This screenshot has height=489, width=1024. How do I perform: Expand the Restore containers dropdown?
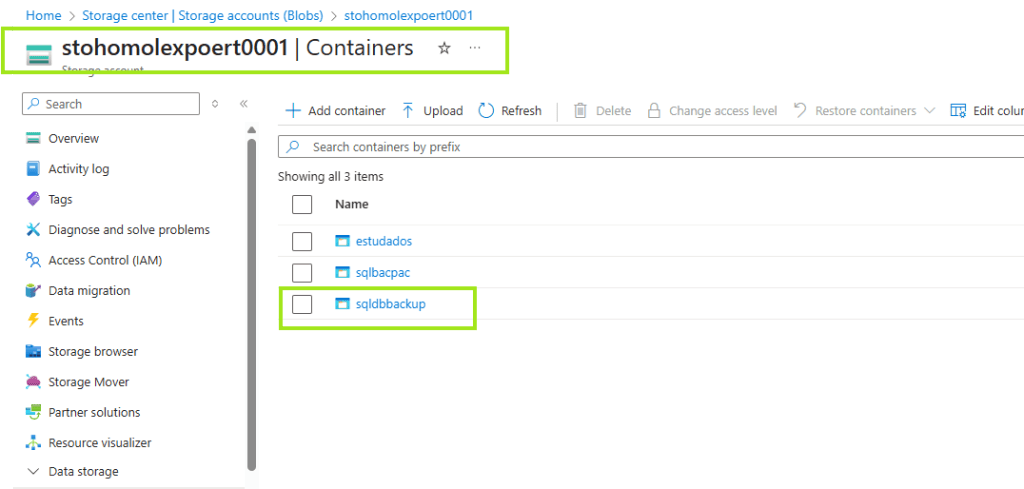(x=929, y=111)
